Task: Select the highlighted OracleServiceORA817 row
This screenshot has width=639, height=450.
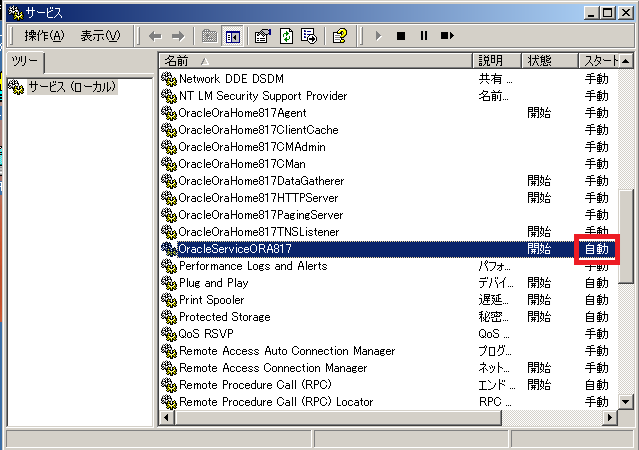Action: click(x=388, y=249)
